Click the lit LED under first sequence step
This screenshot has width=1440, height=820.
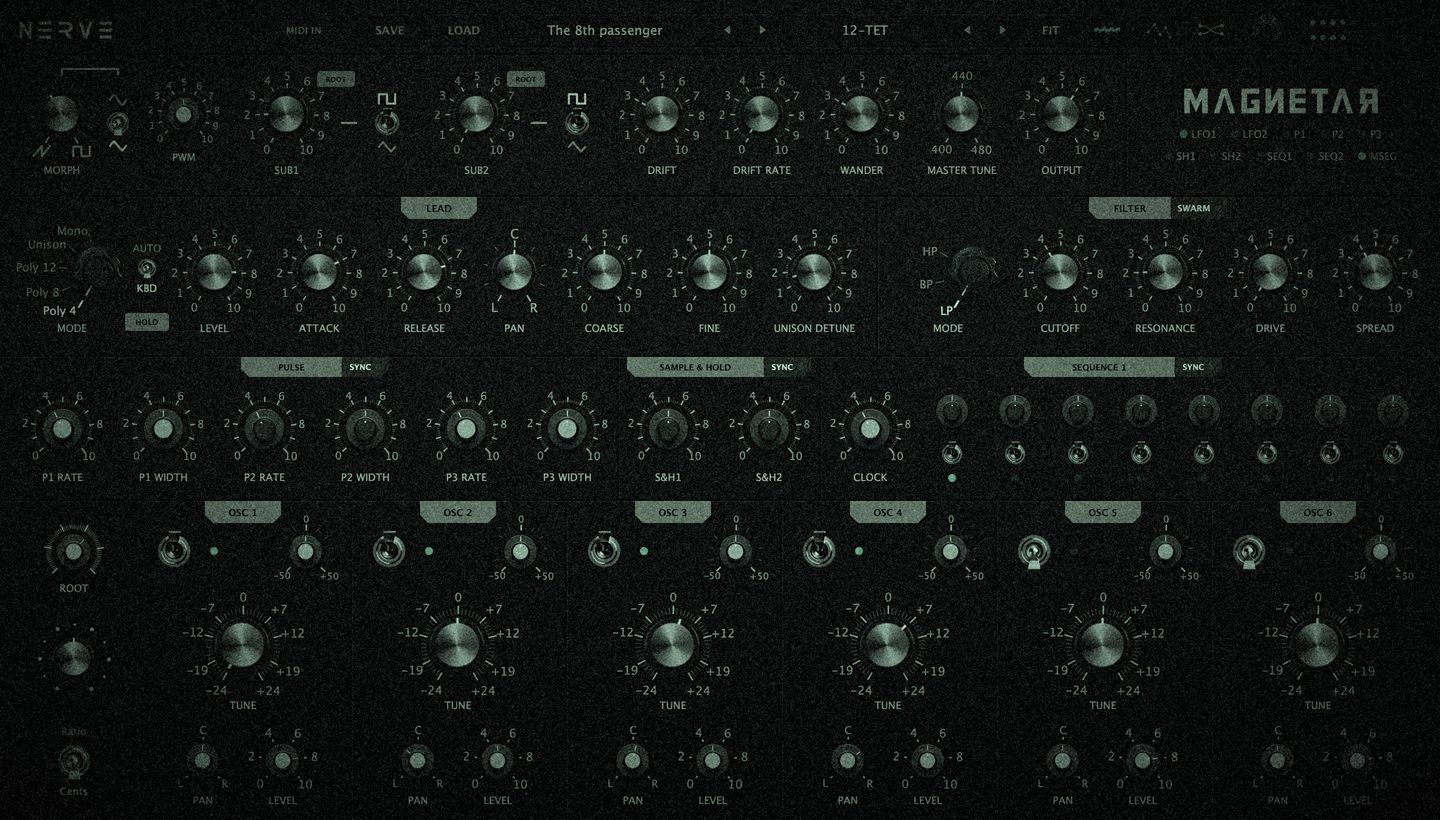[x=952, y=478]
